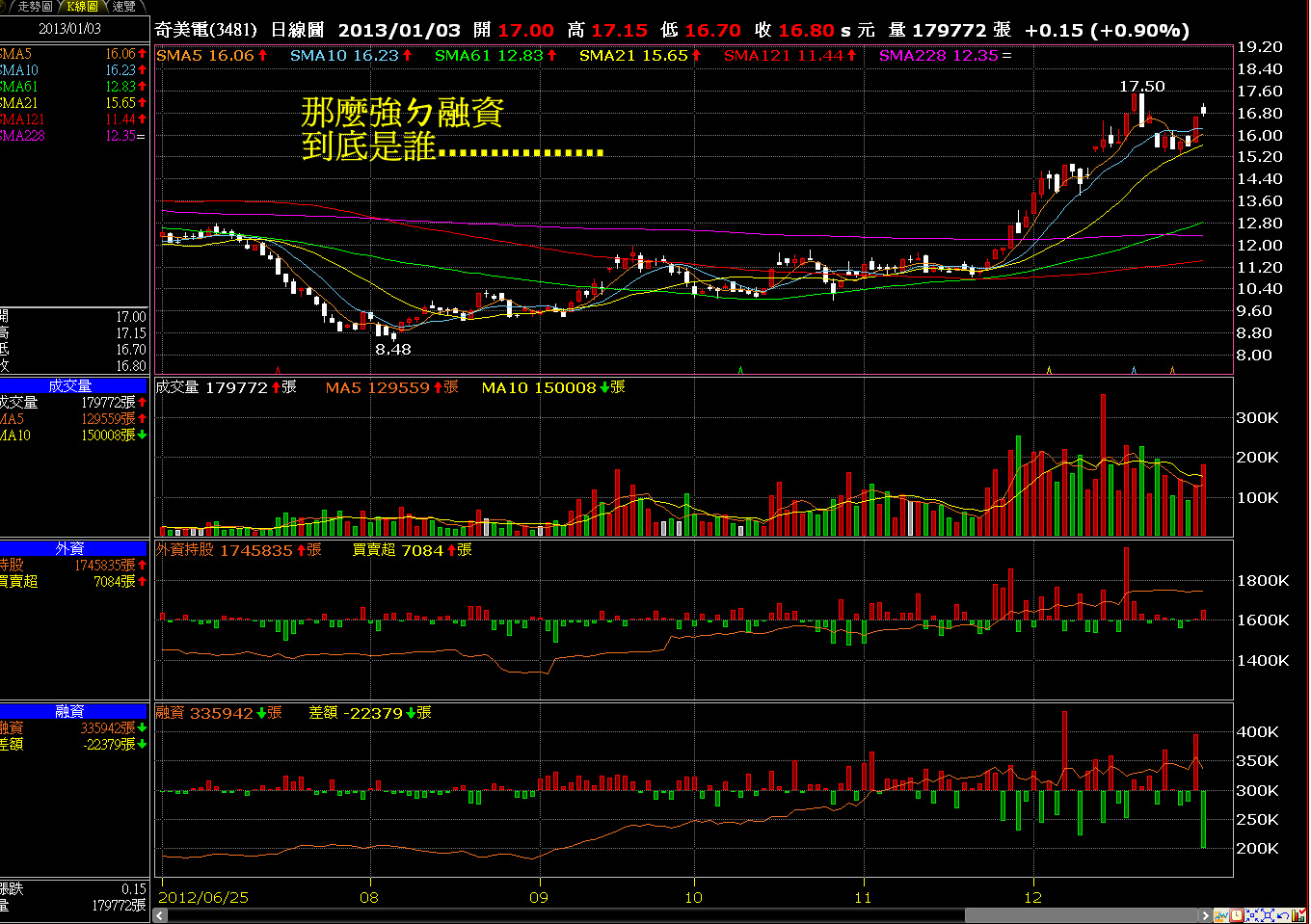The image size is (1311, 924).
Task: Select SMA21 row in left sidebar
Action: tap(73, 103)
